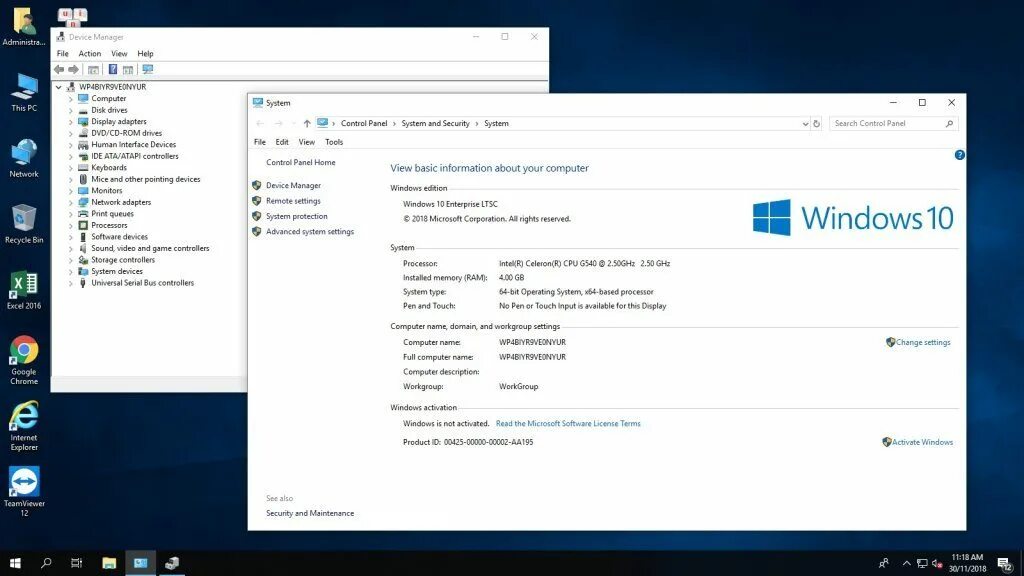The width and height of the screenshot is (1024, 576).
Task: Open Control Panel Home link
Action: 300,163
